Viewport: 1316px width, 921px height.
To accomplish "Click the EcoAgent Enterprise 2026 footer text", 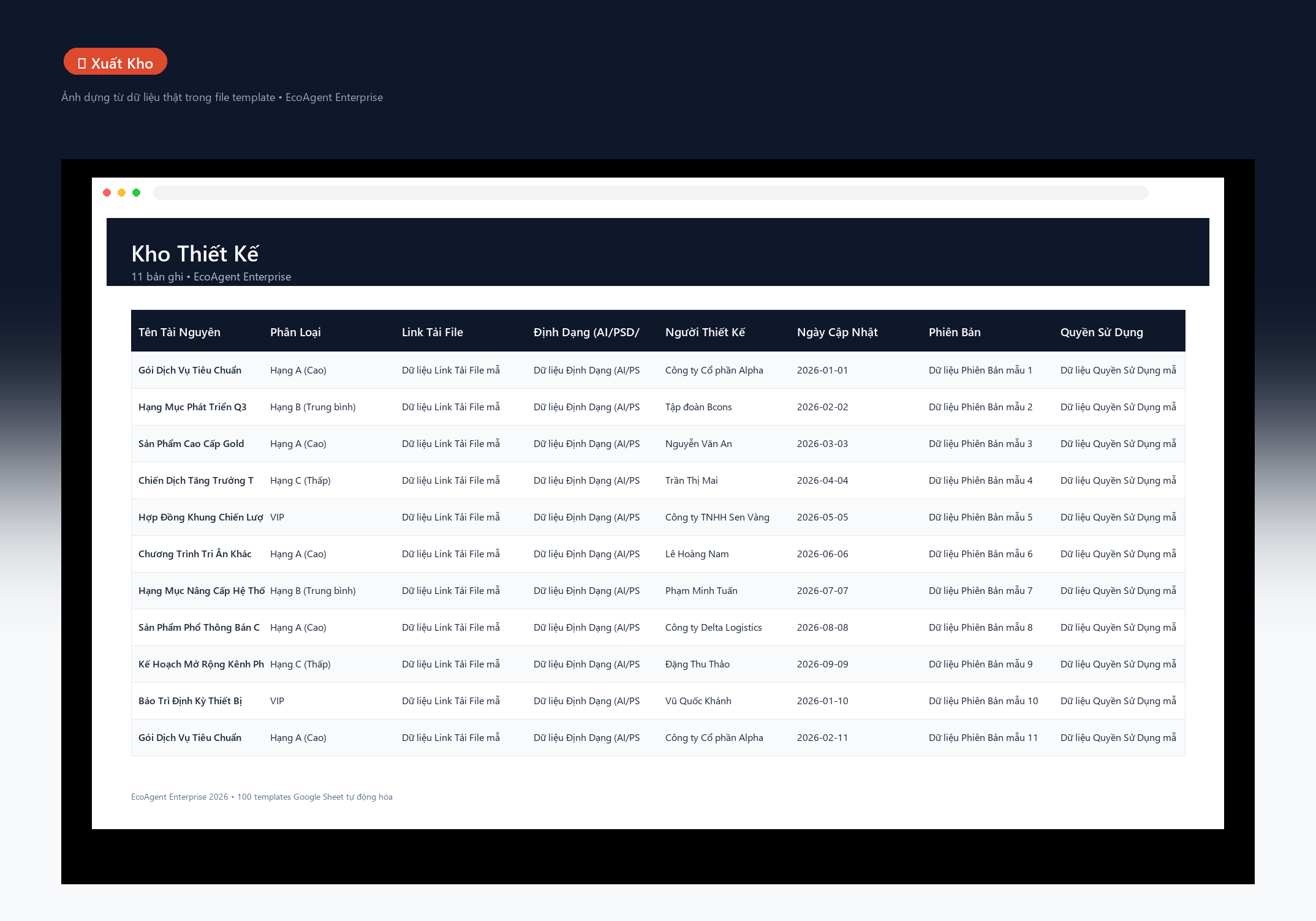I will [x=262, y=797].
